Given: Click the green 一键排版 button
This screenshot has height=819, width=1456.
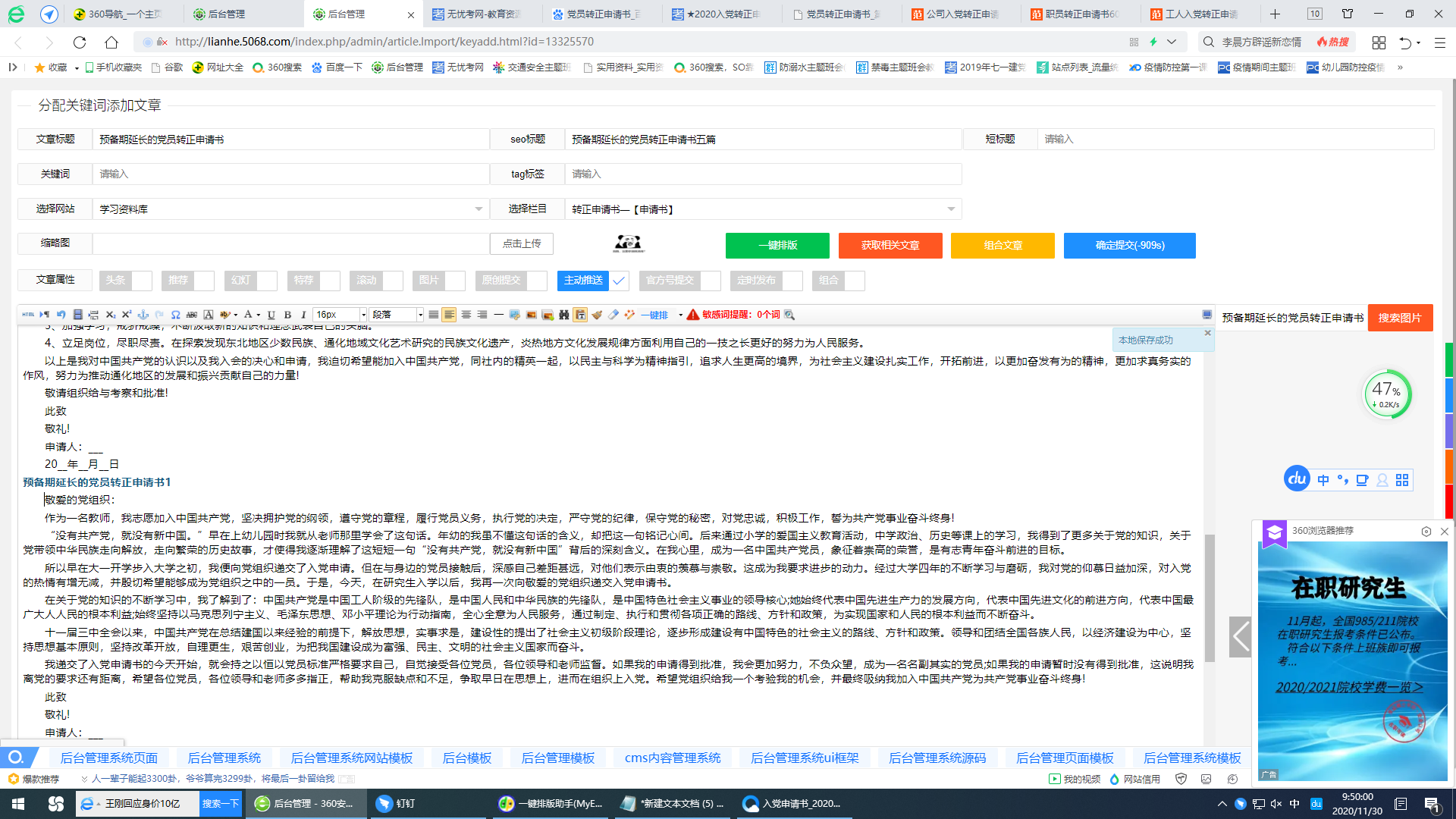Looking at the screenshot, I should tap(777, 246).
